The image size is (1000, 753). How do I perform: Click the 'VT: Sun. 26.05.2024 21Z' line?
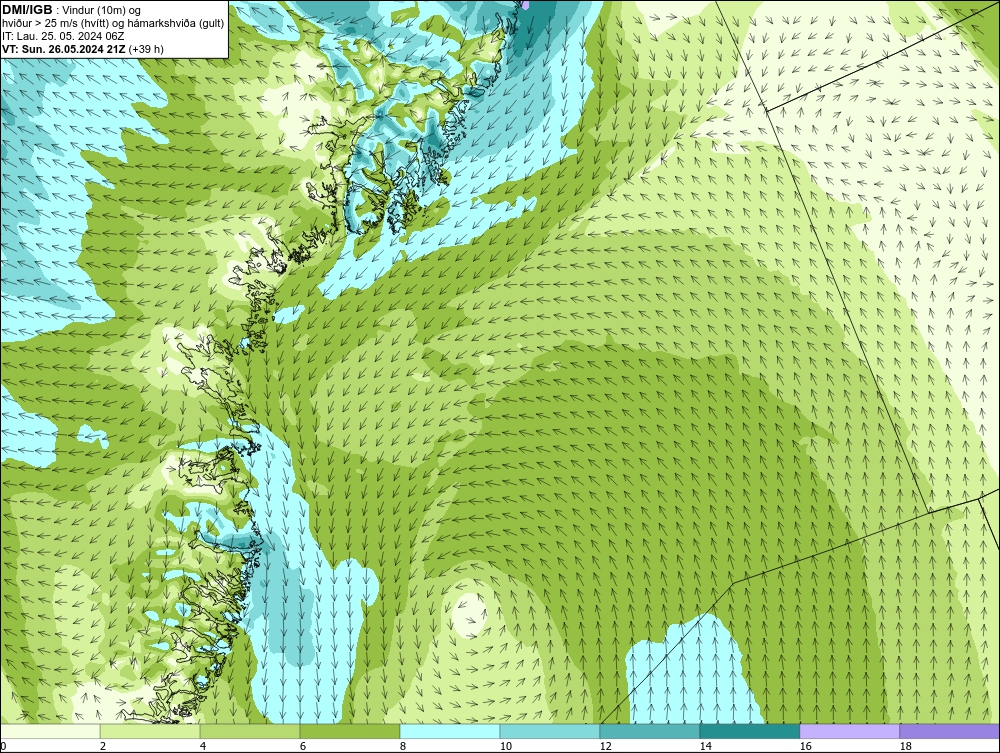64,49
